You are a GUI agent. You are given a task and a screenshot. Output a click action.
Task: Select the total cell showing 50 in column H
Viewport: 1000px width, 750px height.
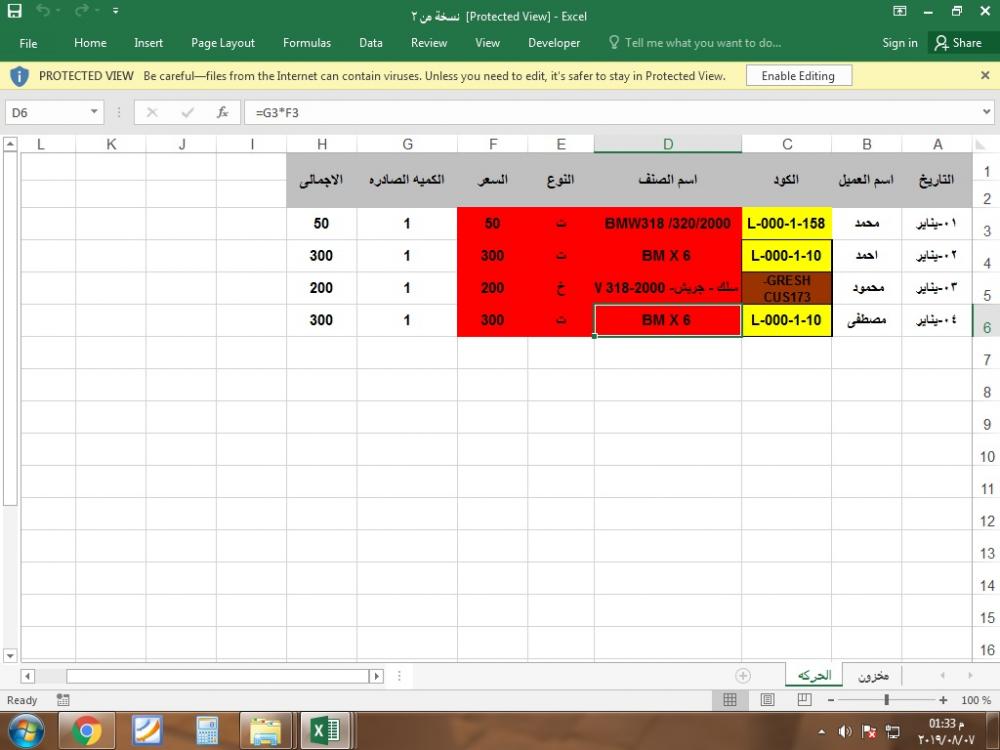click(321, 223)
